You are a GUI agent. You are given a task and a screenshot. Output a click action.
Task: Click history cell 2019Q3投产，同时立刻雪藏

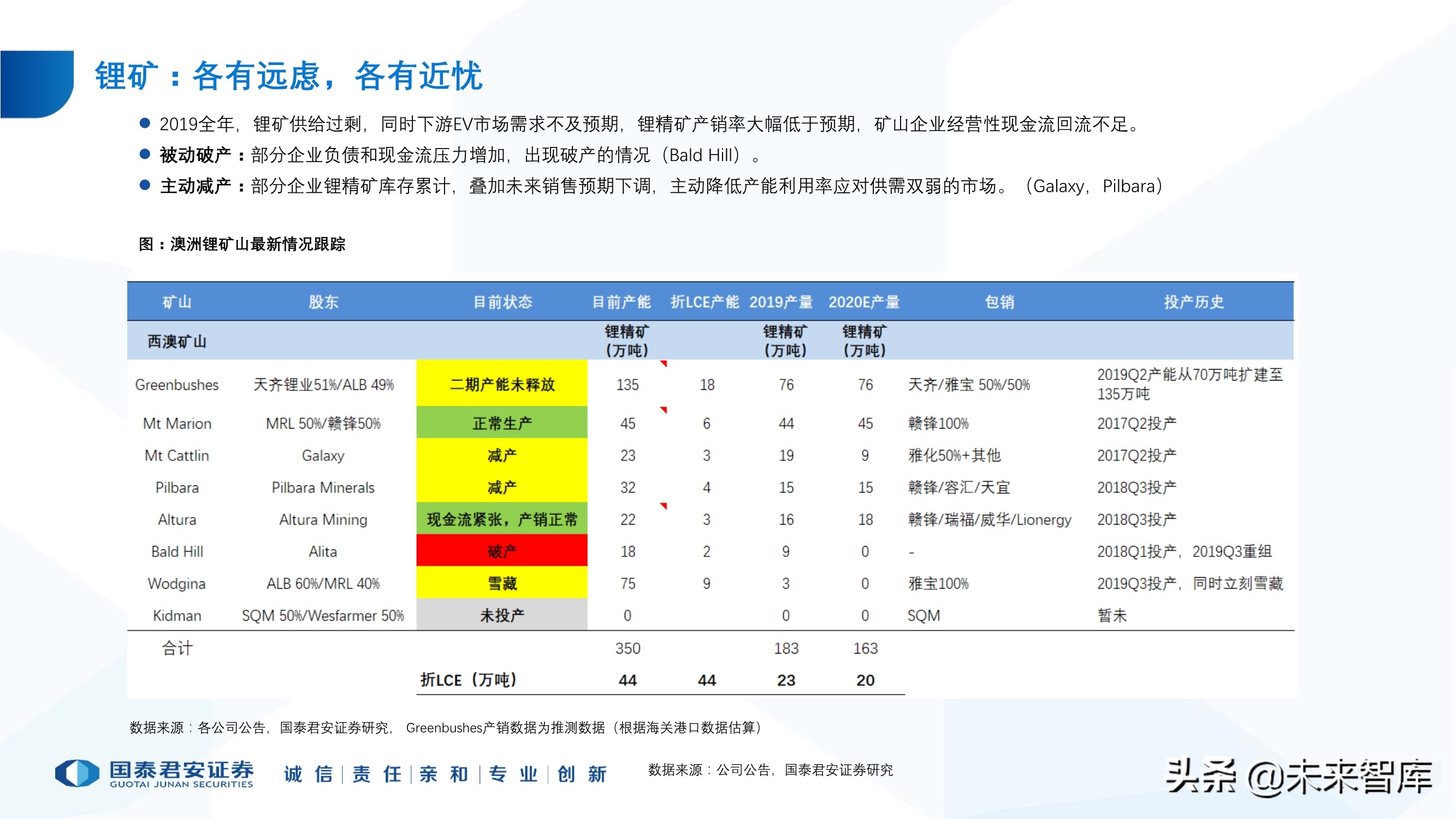(1190, 583)
